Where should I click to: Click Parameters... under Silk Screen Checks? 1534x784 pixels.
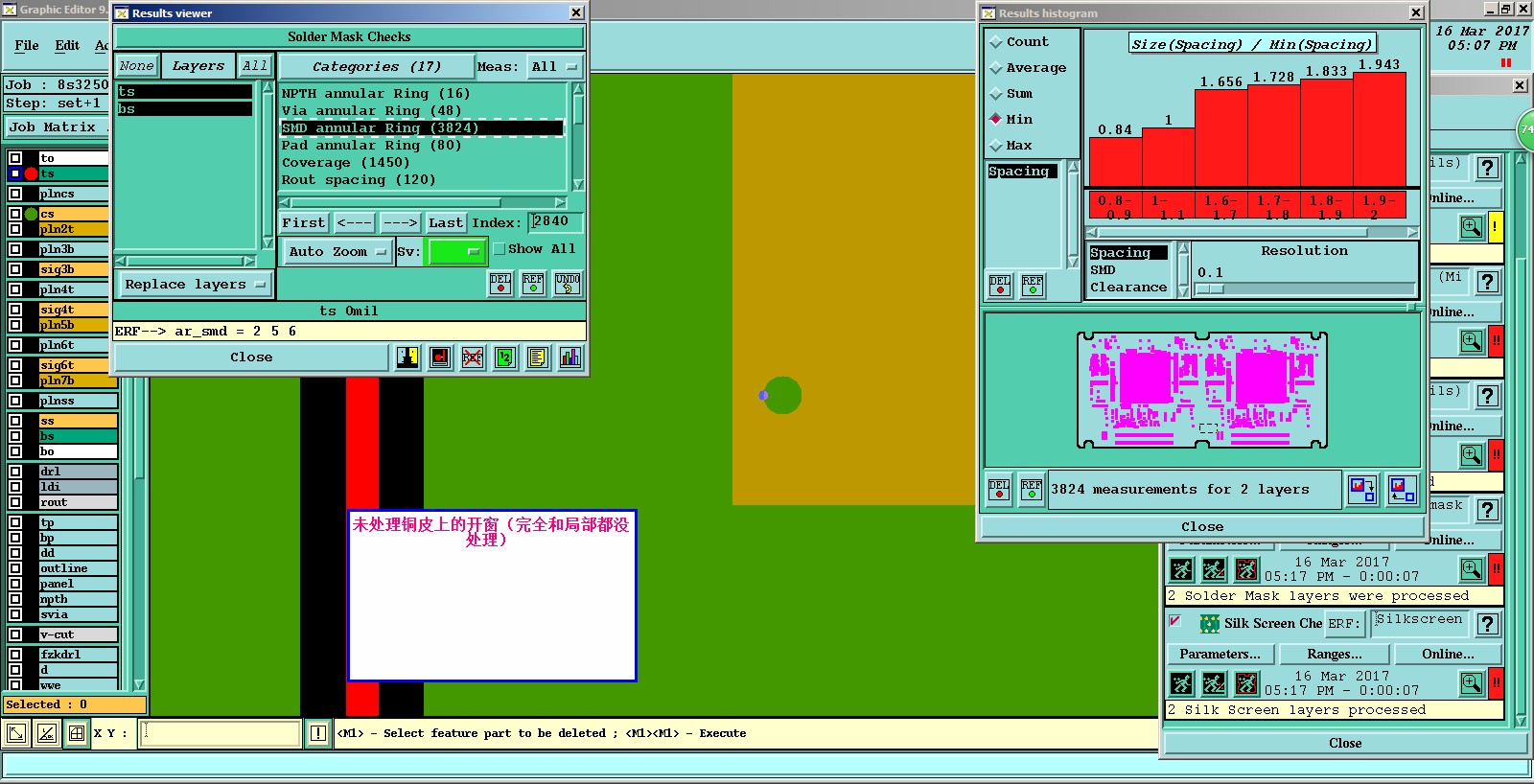point(1220,655)
